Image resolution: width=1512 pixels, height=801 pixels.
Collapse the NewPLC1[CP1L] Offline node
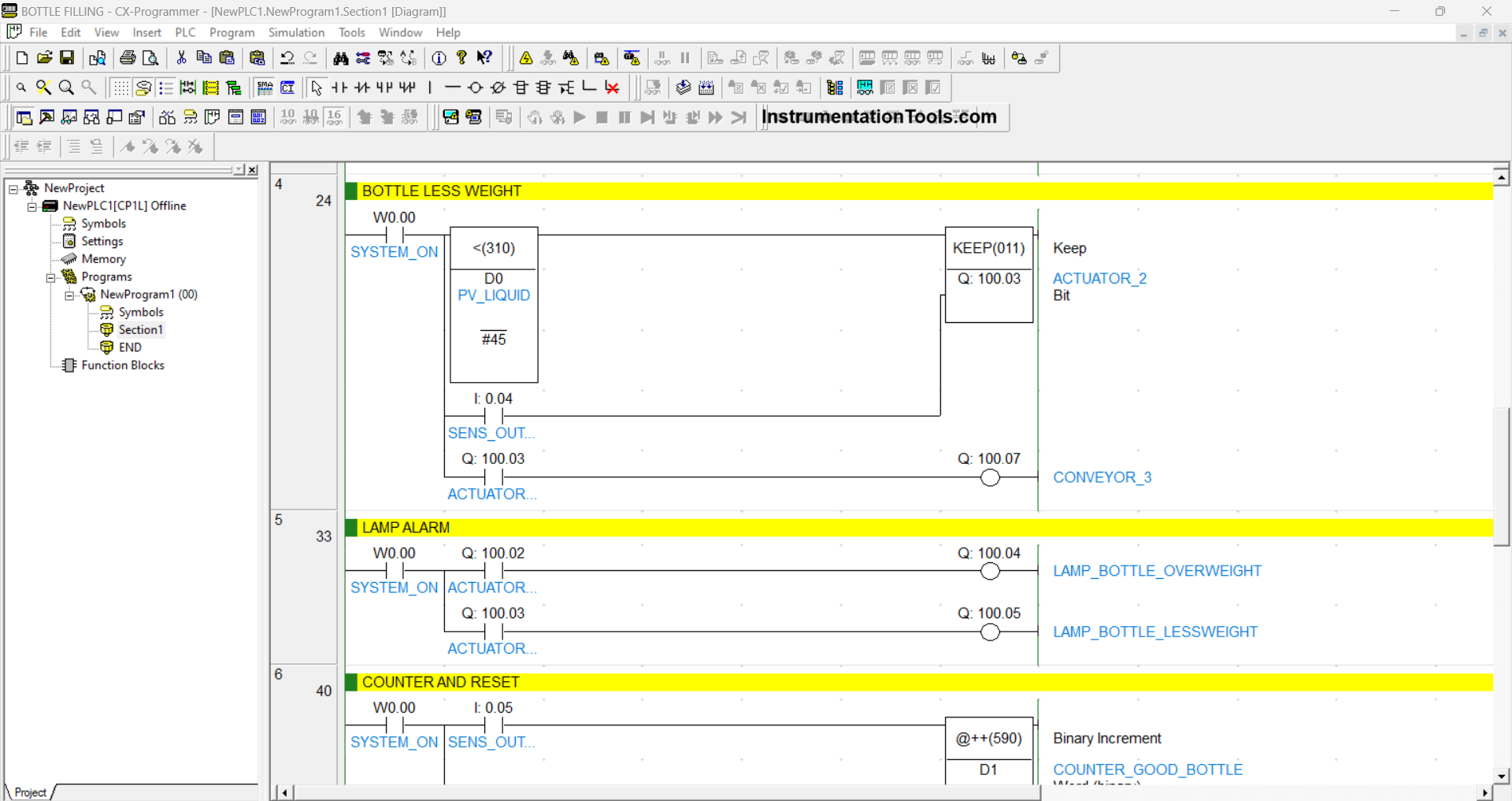(32, 206)
